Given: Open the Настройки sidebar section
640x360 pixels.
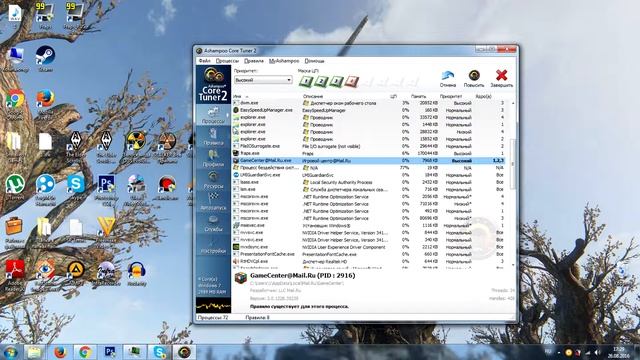Looking at the screenshot, I should point(213,245).
